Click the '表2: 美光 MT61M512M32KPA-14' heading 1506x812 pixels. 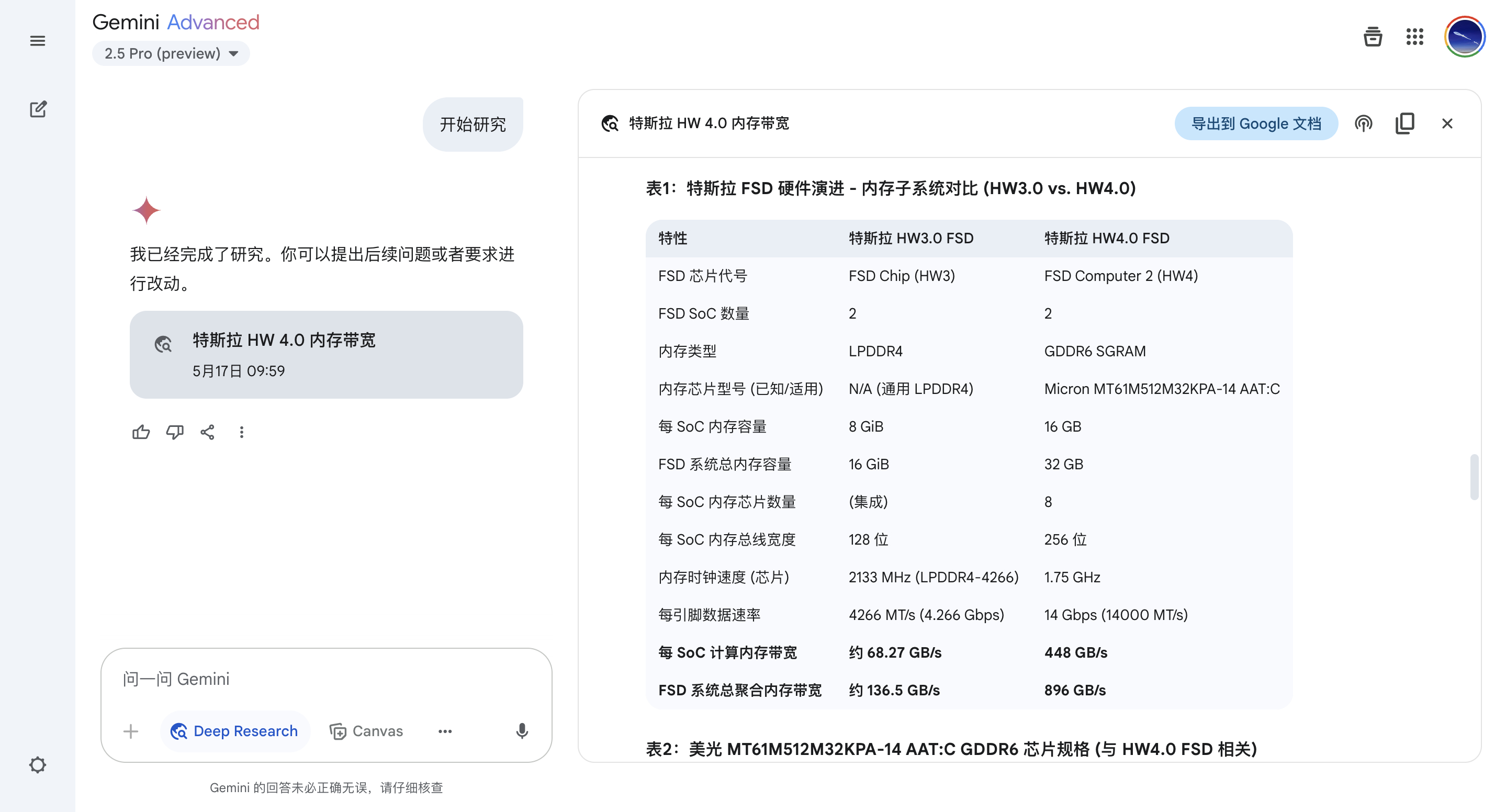(x=951, y=749)
